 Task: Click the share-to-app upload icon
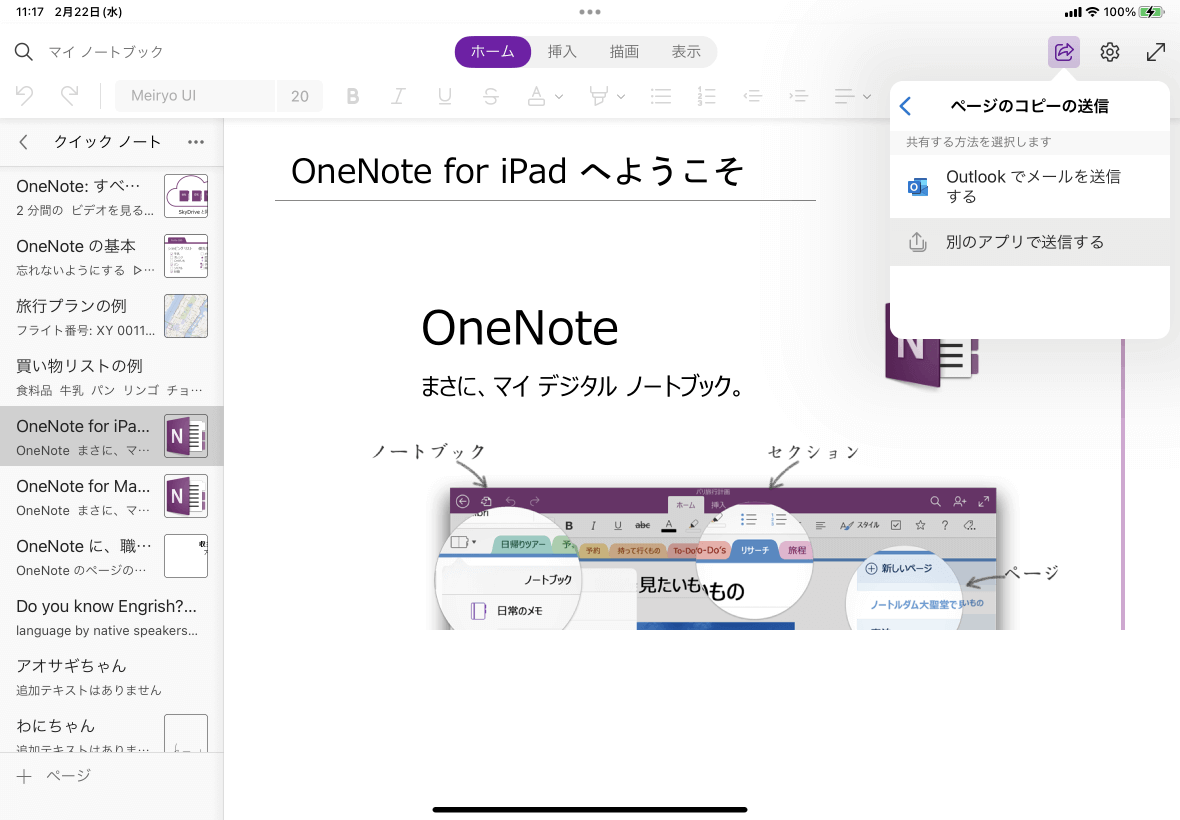click(917, 242)
